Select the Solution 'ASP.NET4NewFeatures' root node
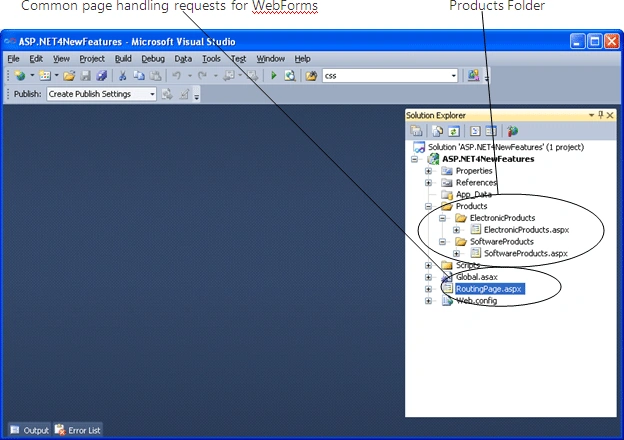624x440 pixels. (505, 147)
